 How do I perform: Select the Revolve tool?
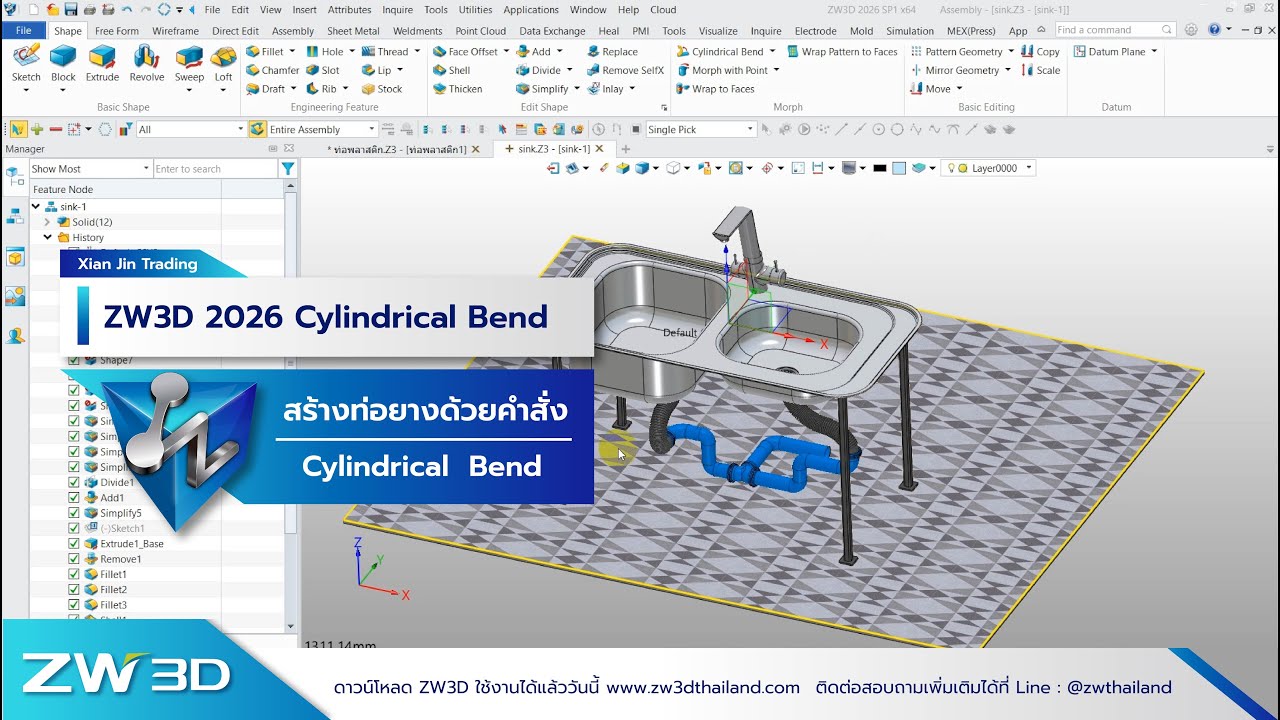click(x=147, y=62)
